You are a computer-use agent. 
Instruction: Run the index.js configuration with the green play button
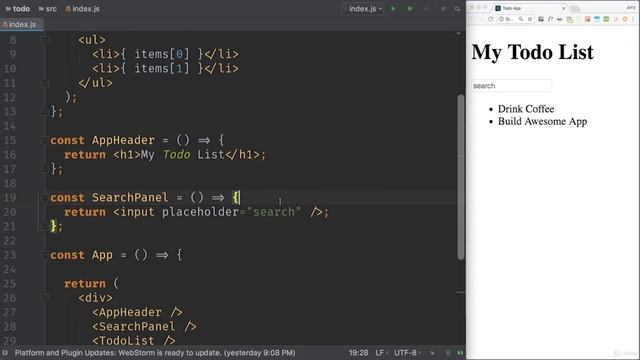pos(393,9)
